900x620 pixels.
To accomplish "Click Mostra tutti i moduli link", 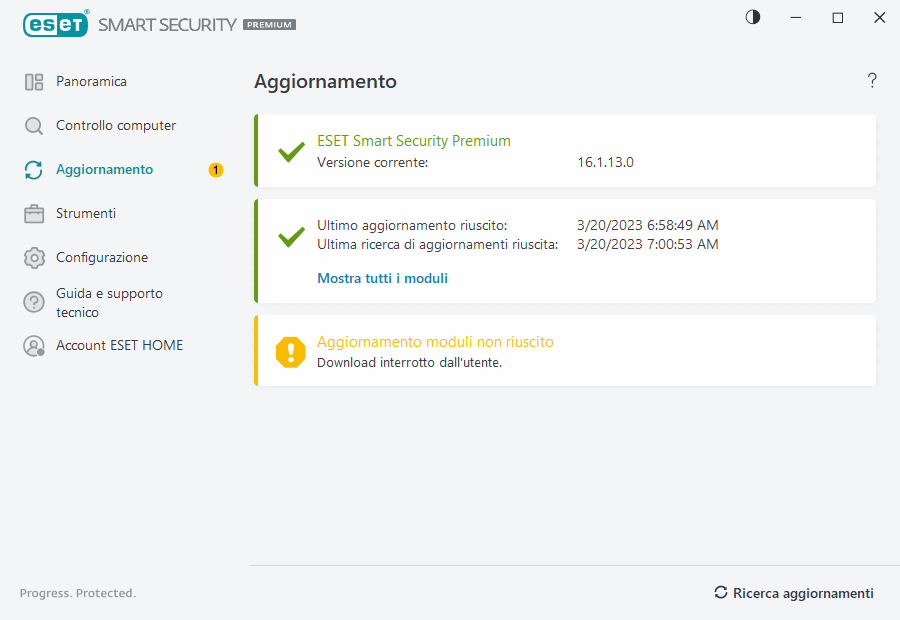I will tap(382, 279).
